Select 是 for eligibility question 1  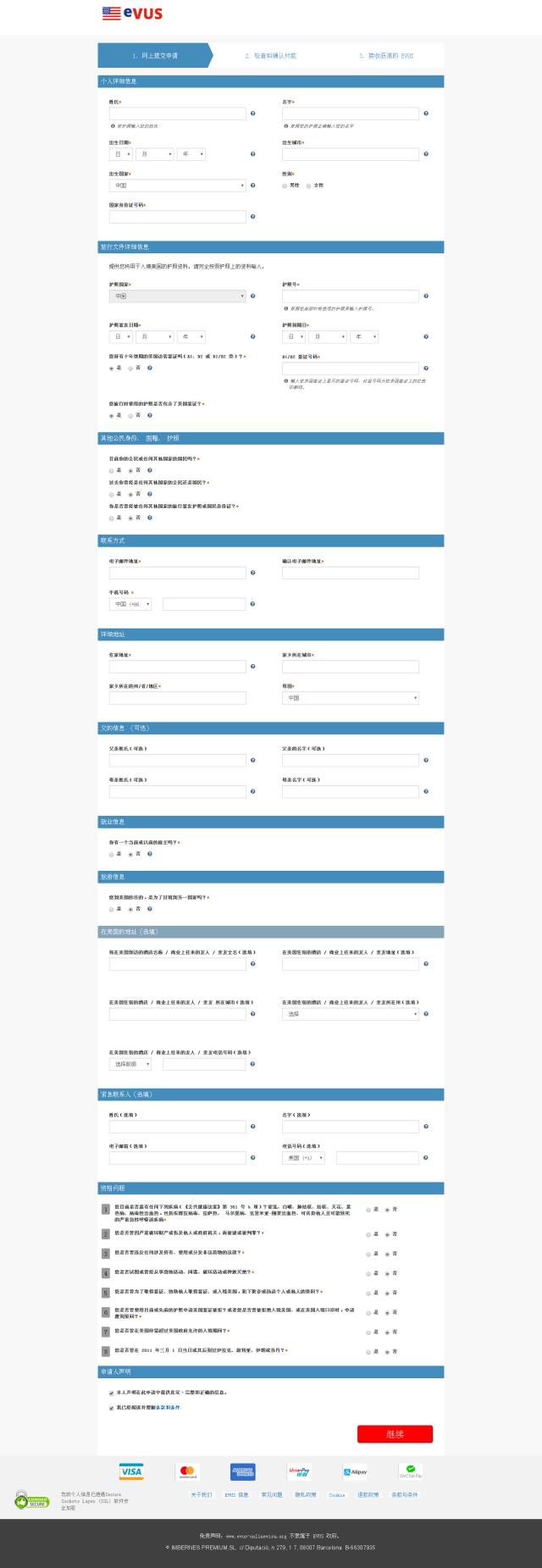point(368,1211)
